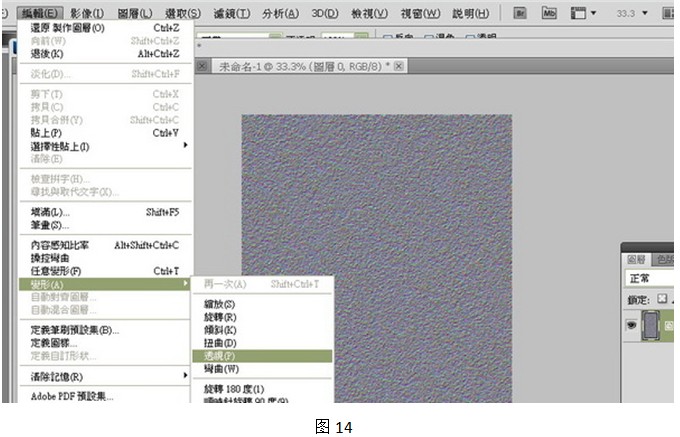Click greyed 清除(E) clear entry
This screenshot has height=437, width=680.
tap(105, 159)
